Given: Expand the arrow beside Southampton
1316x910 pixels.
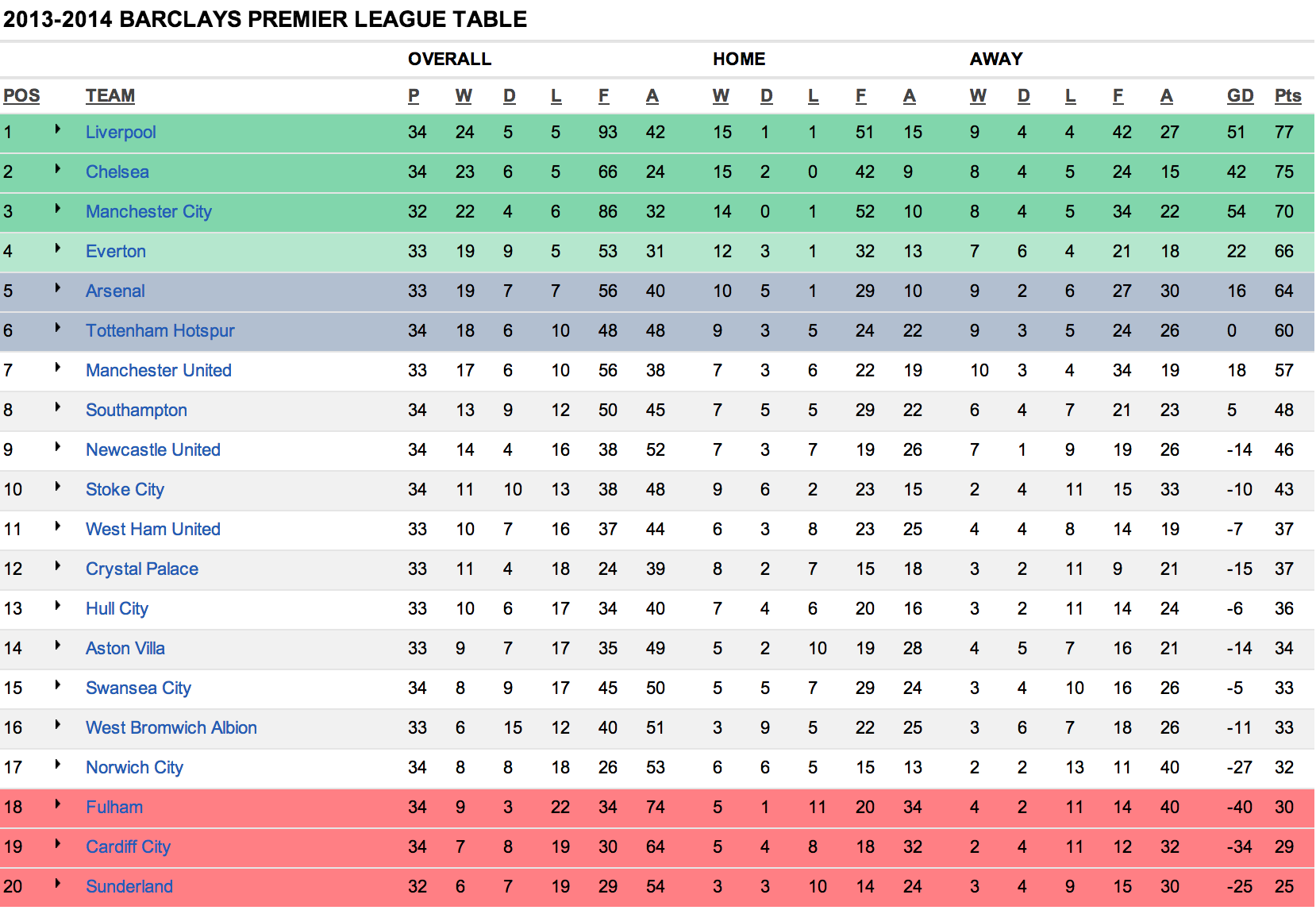Looking at the screenshot, I should (x=58, y=407).
